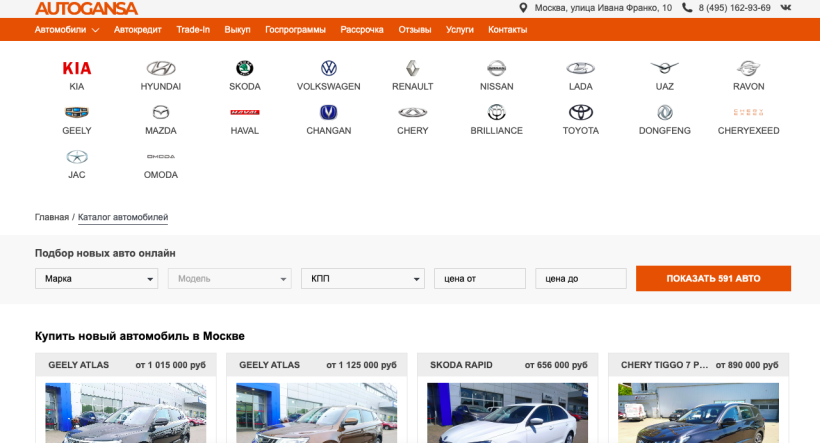Click the Каталог автомобилей breadcrumb
Viewport: 820px width, 443px height.
click(x=123, y=217)
